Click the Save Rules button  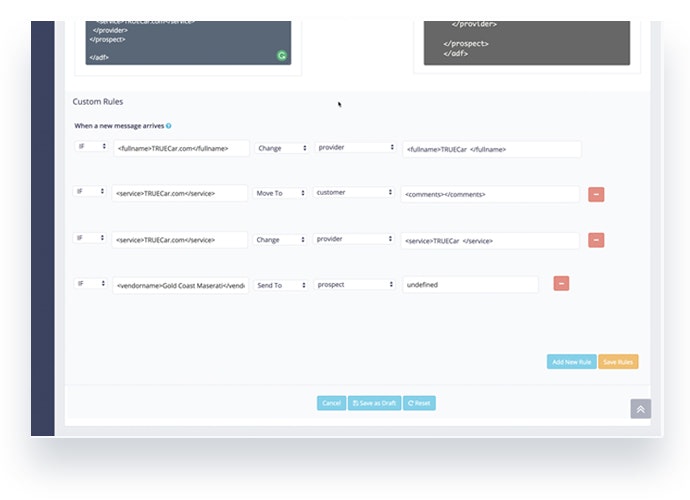[618, 362]
